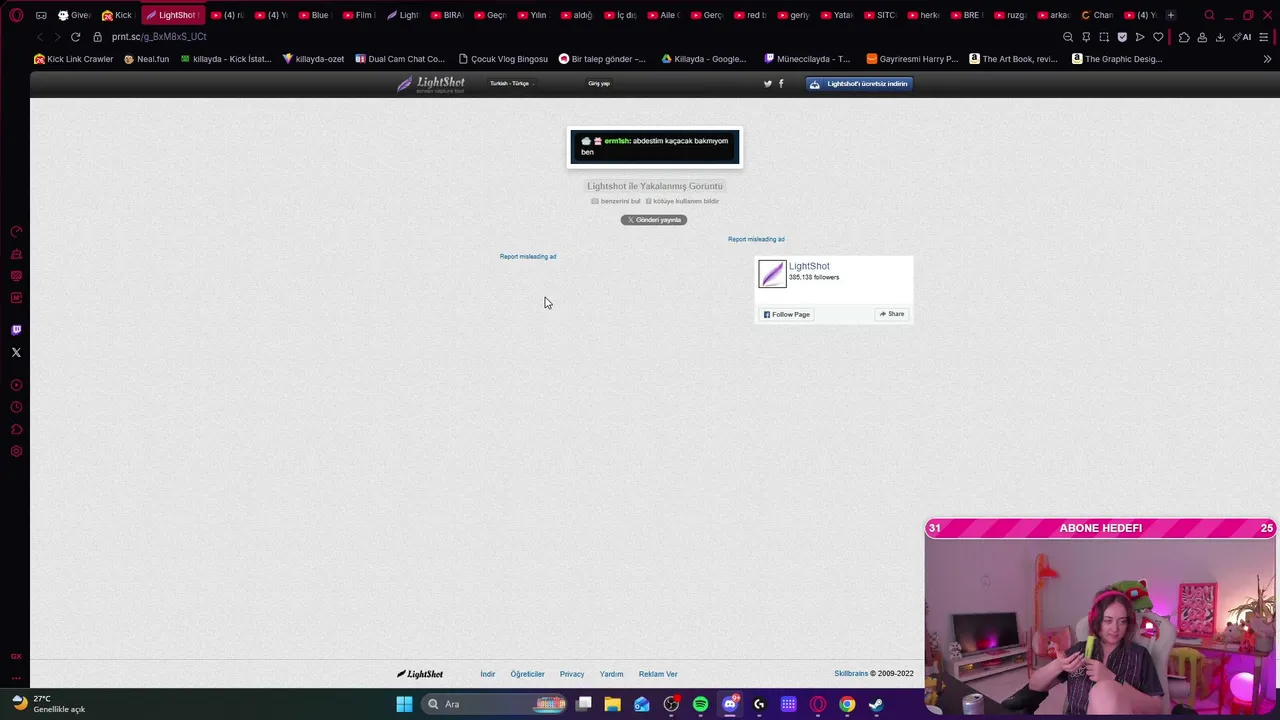1280x720 pixels.
Task: Open the captured chat screenshot image
Action: (655, 147)
